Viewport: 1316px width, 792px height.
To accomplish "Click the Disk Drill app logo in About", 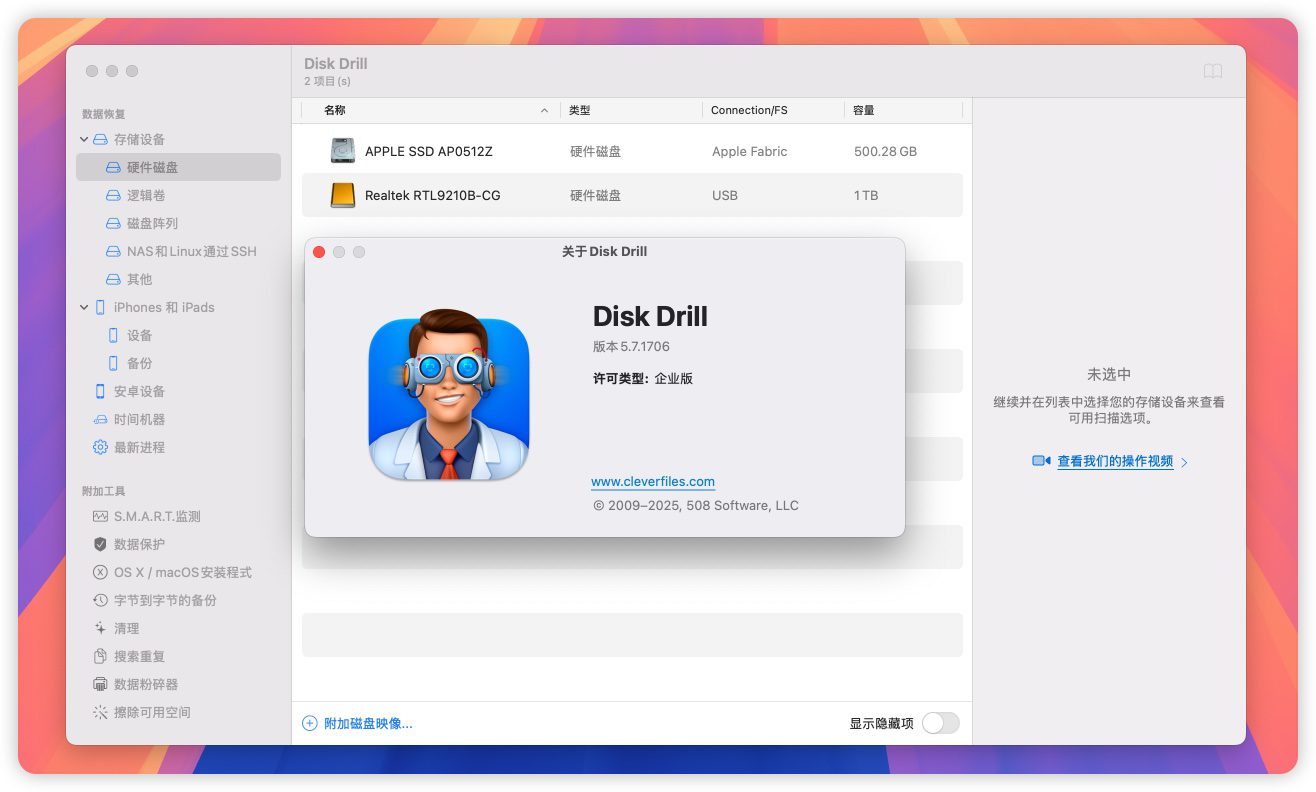I will click(x=449, y=395).
